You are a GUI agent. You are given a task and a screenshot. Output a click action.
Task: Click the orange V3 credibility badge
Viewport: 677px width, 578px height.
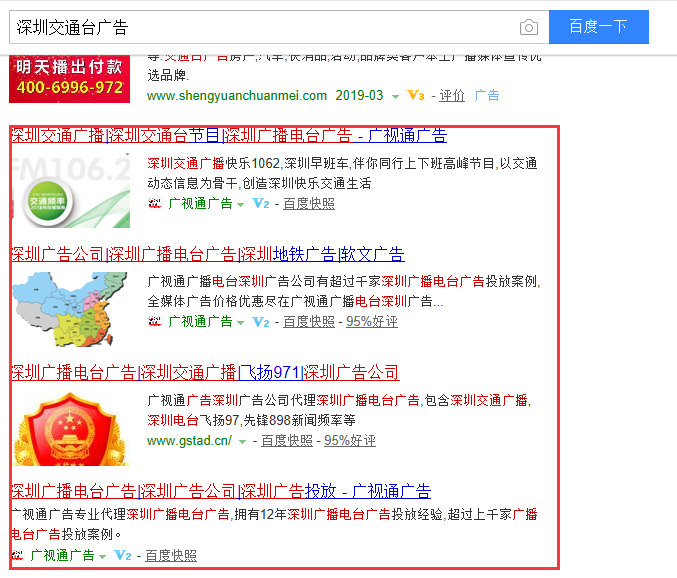click(416, 95)
